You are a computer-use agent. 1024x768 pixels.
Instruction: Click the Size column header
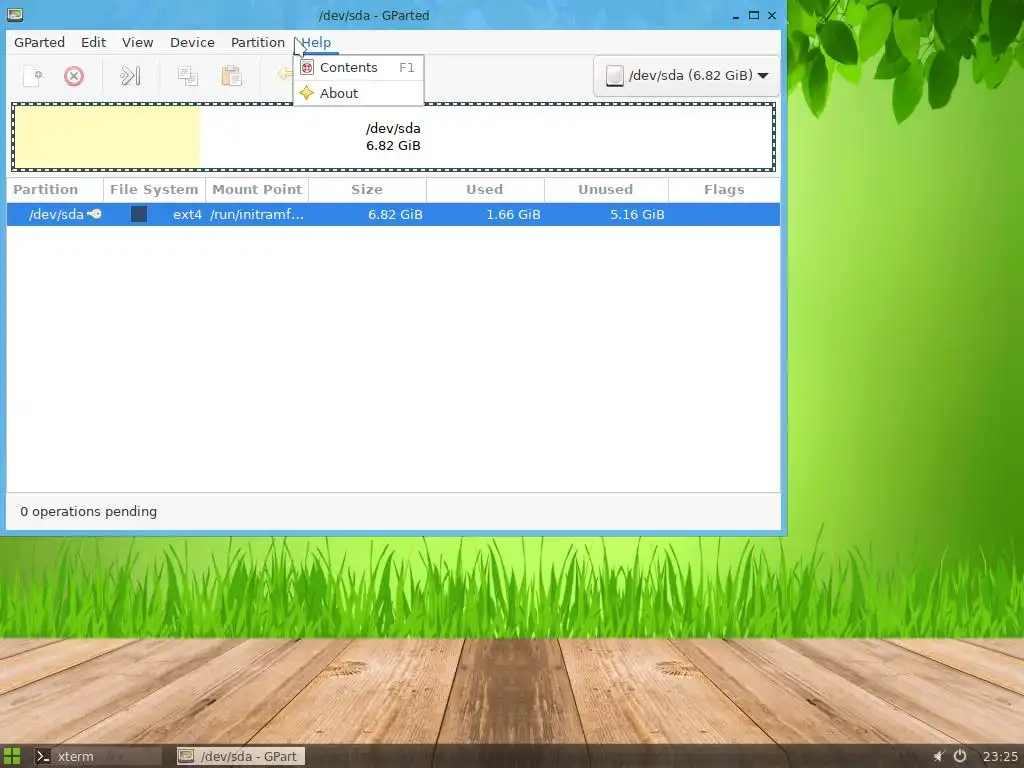(x=367, y=190)
